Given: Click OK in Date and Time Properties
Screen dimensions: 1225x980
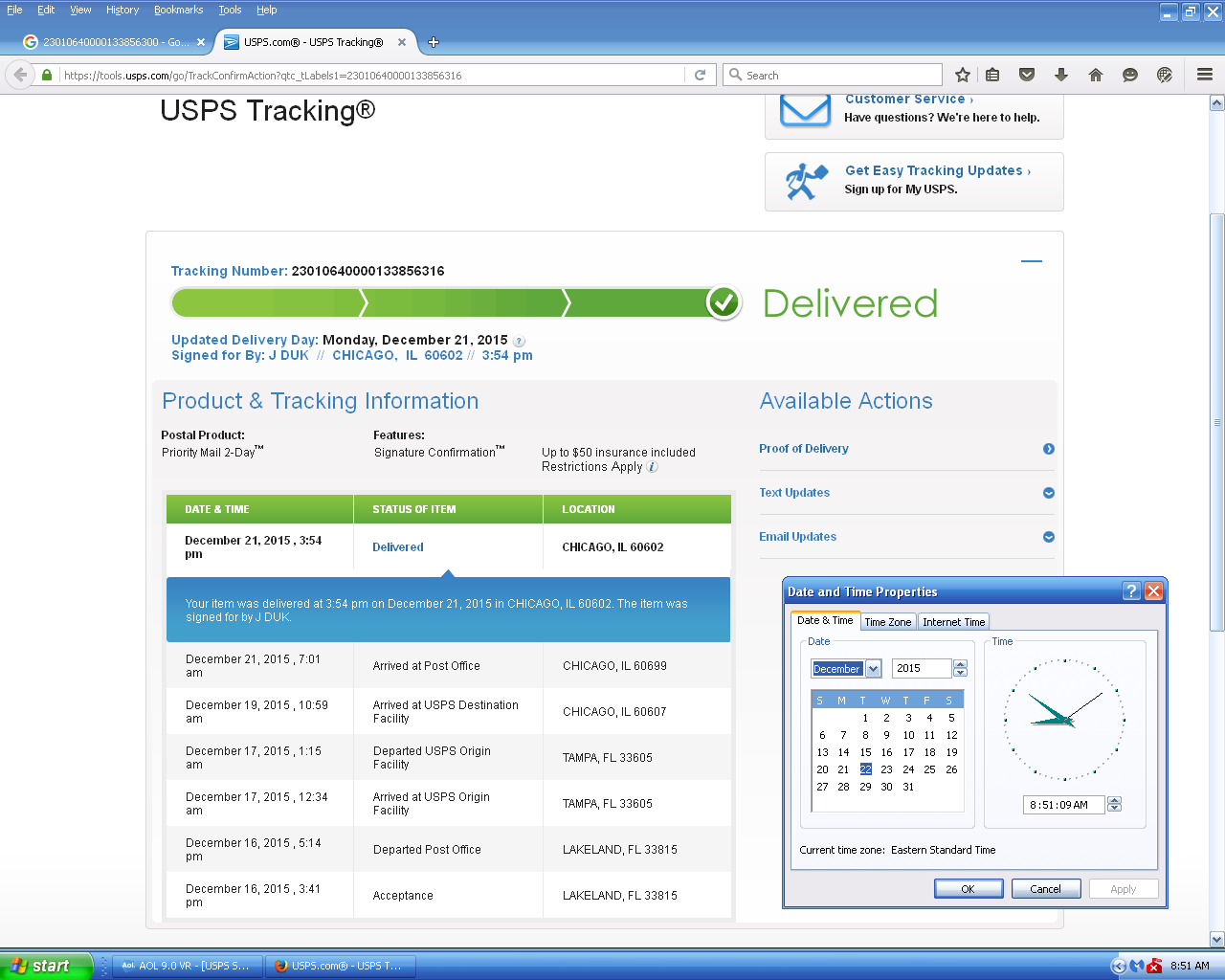Looking at the screenshot, I should coord(968,889).
